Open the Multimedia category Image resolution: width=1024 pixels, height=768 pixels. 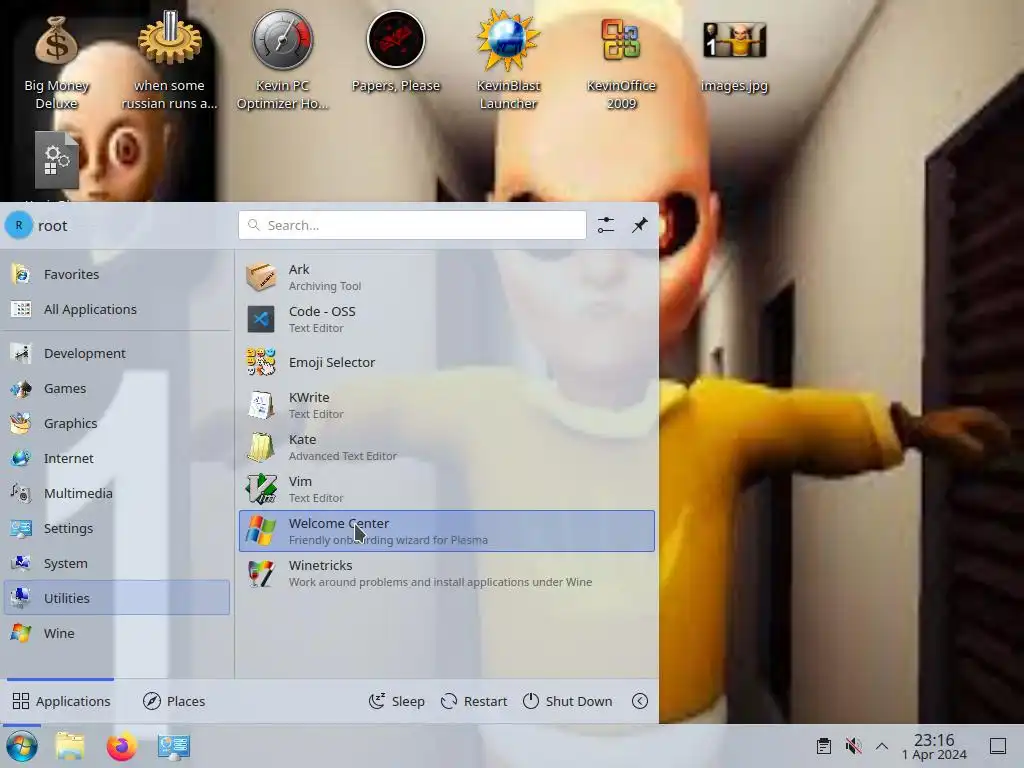click(x=117, y=493)
